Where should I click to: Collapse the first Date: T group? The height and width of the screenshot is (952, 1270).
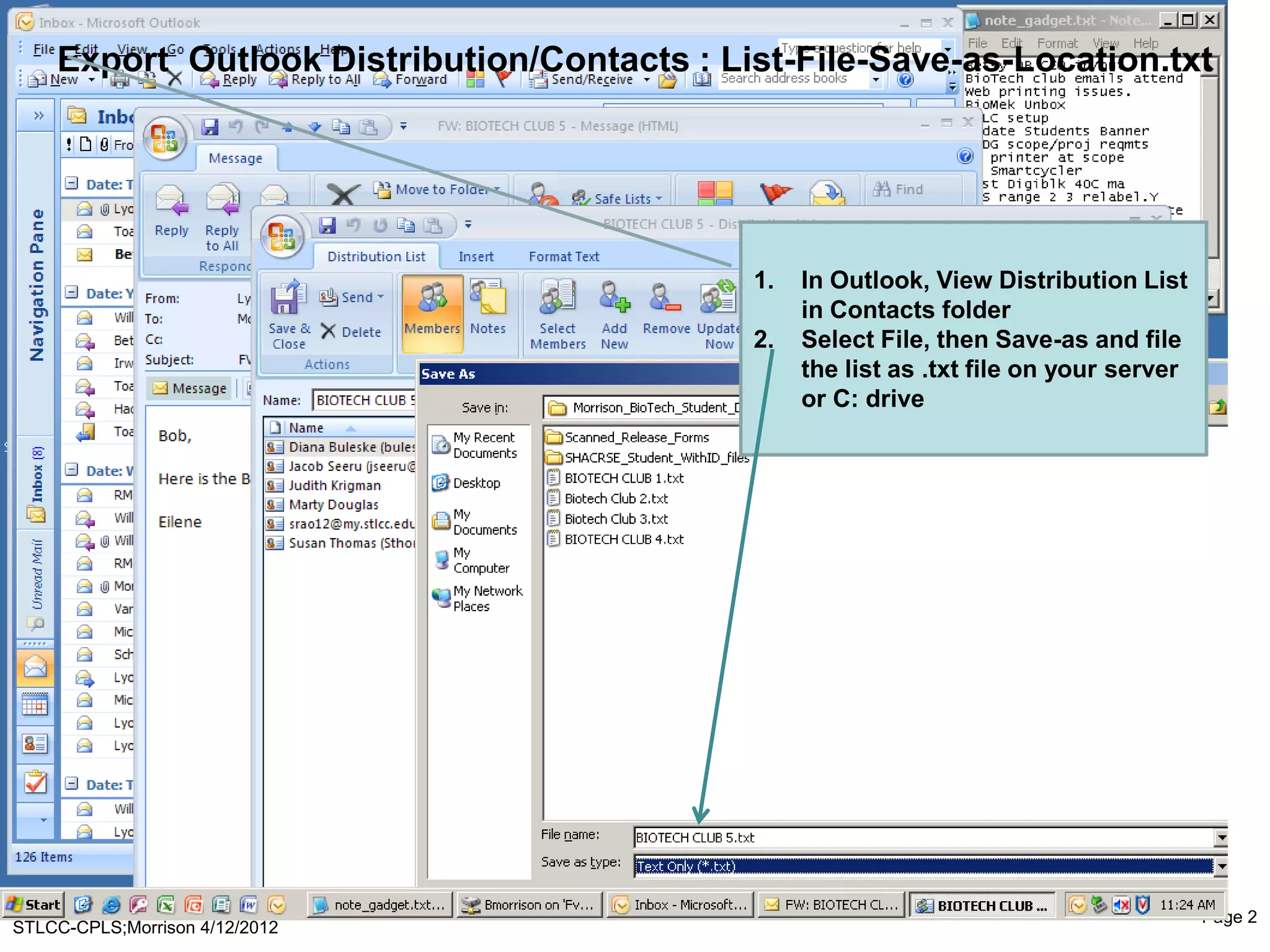pos(72,183)
